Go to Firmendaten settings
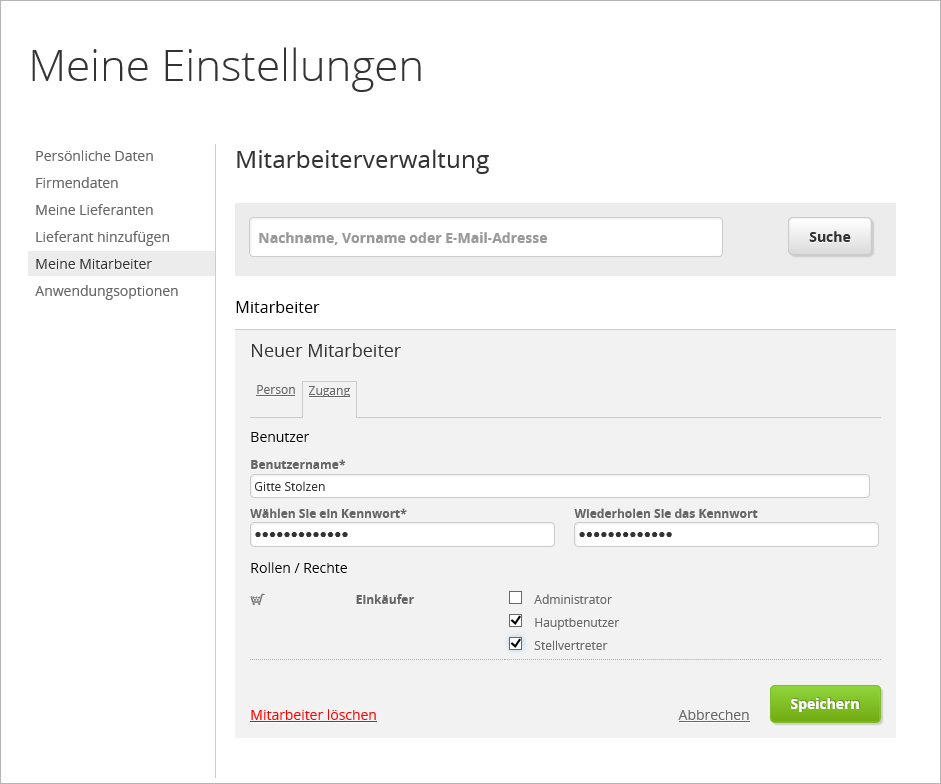Screen dimensions: 941x784 click(77, 183)
